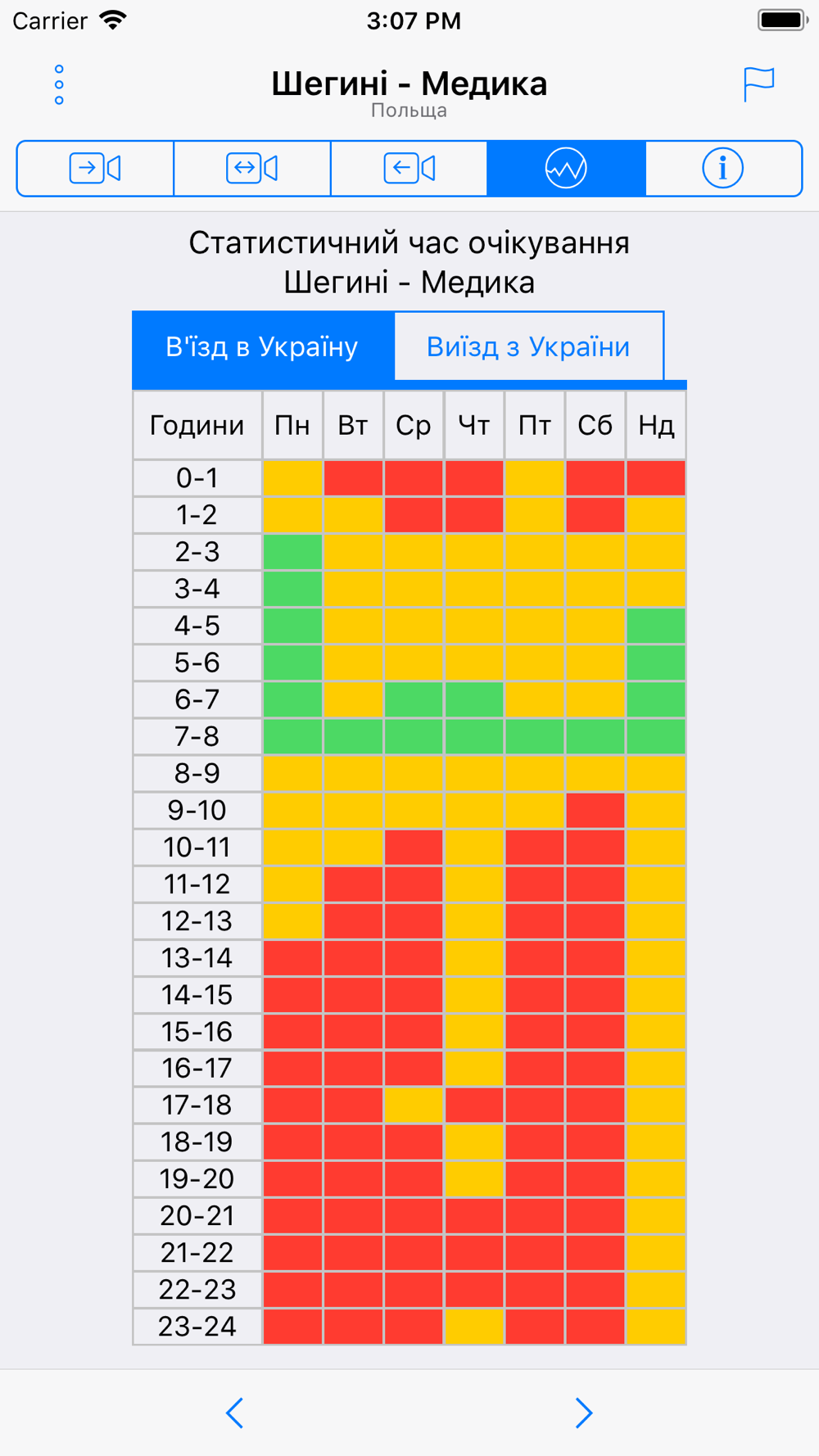819x1456 pixels.
Task: Switch to "В'їзд в Україну" tab
Action: click(262, 347)
